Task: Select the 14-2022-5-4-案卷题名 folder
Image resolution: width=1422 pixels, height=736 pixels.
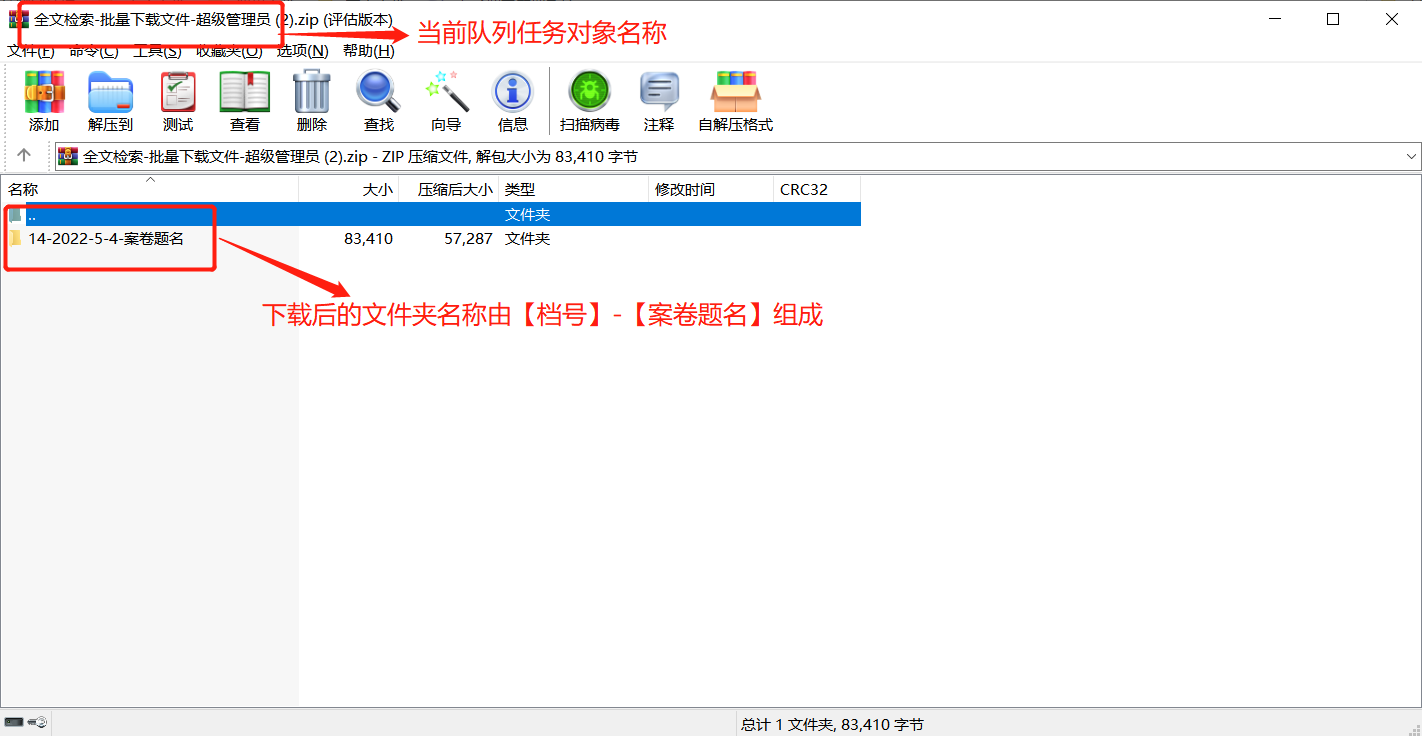Action: click(x=105, y=239)
